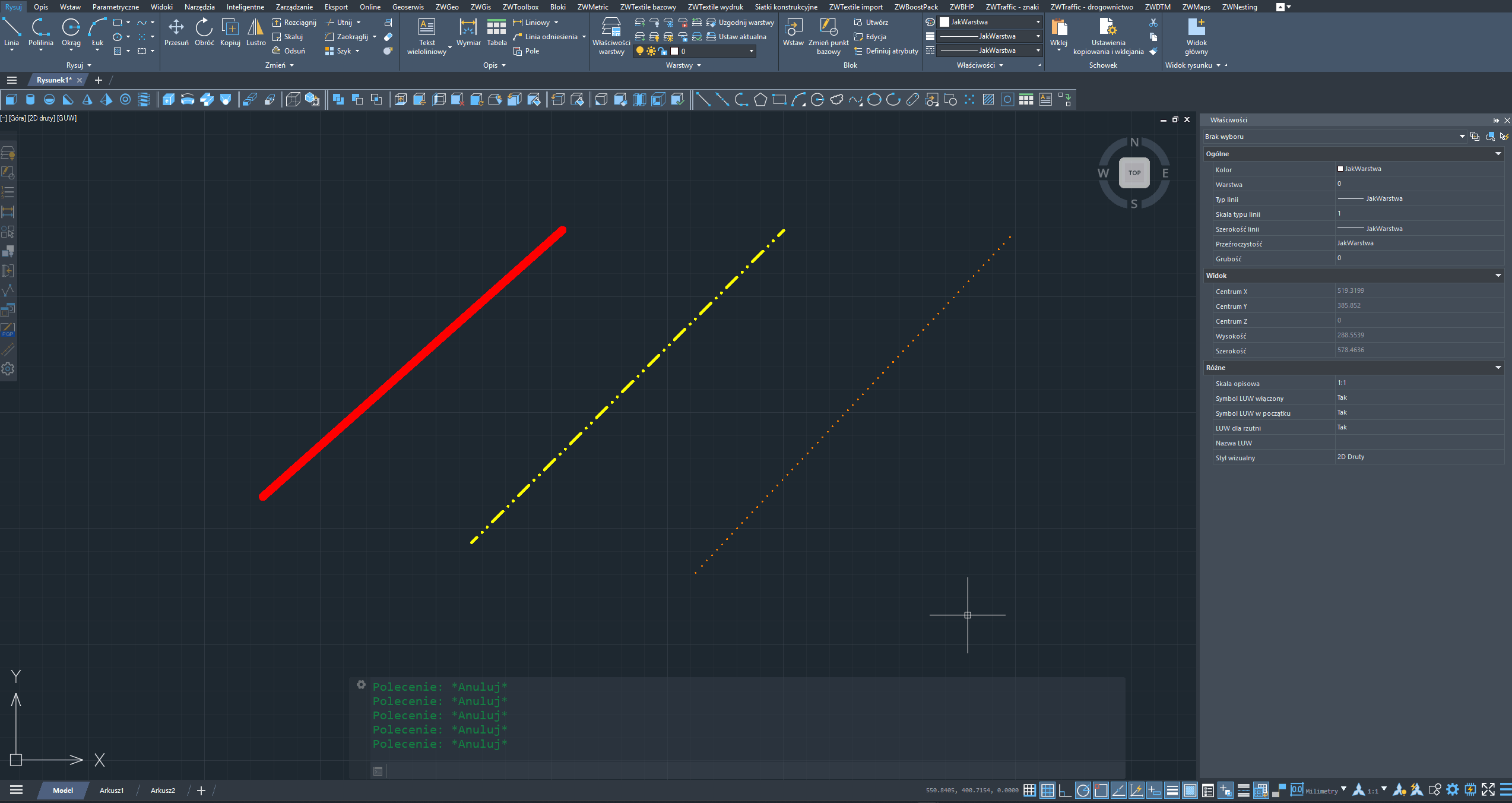Click the Wklej paste icon
The width and height of the screenshot is (1512, 803).
[1058, 27]
